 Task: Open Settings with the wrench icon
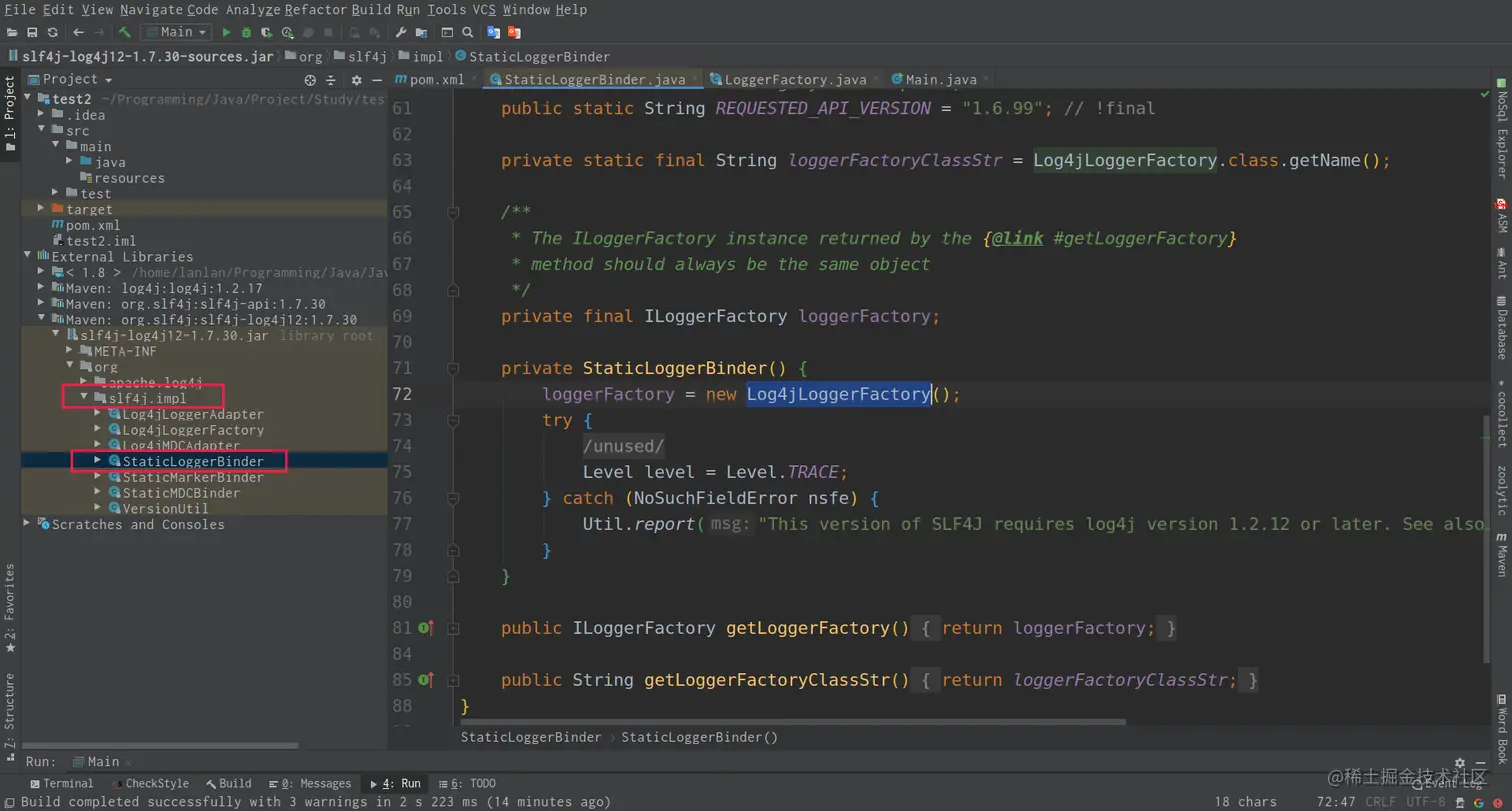(400, 33)
